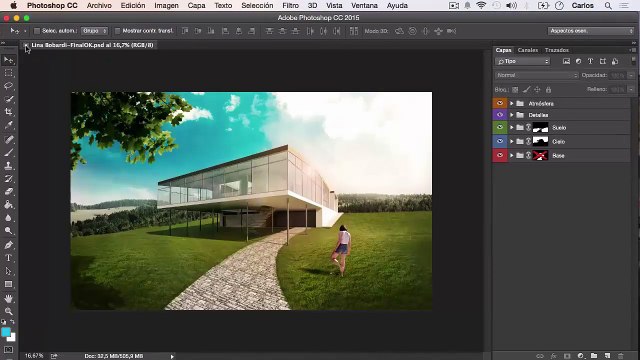Select the Hand tool
The height and width of the screenshot is (360, 640).
(9, 298)
